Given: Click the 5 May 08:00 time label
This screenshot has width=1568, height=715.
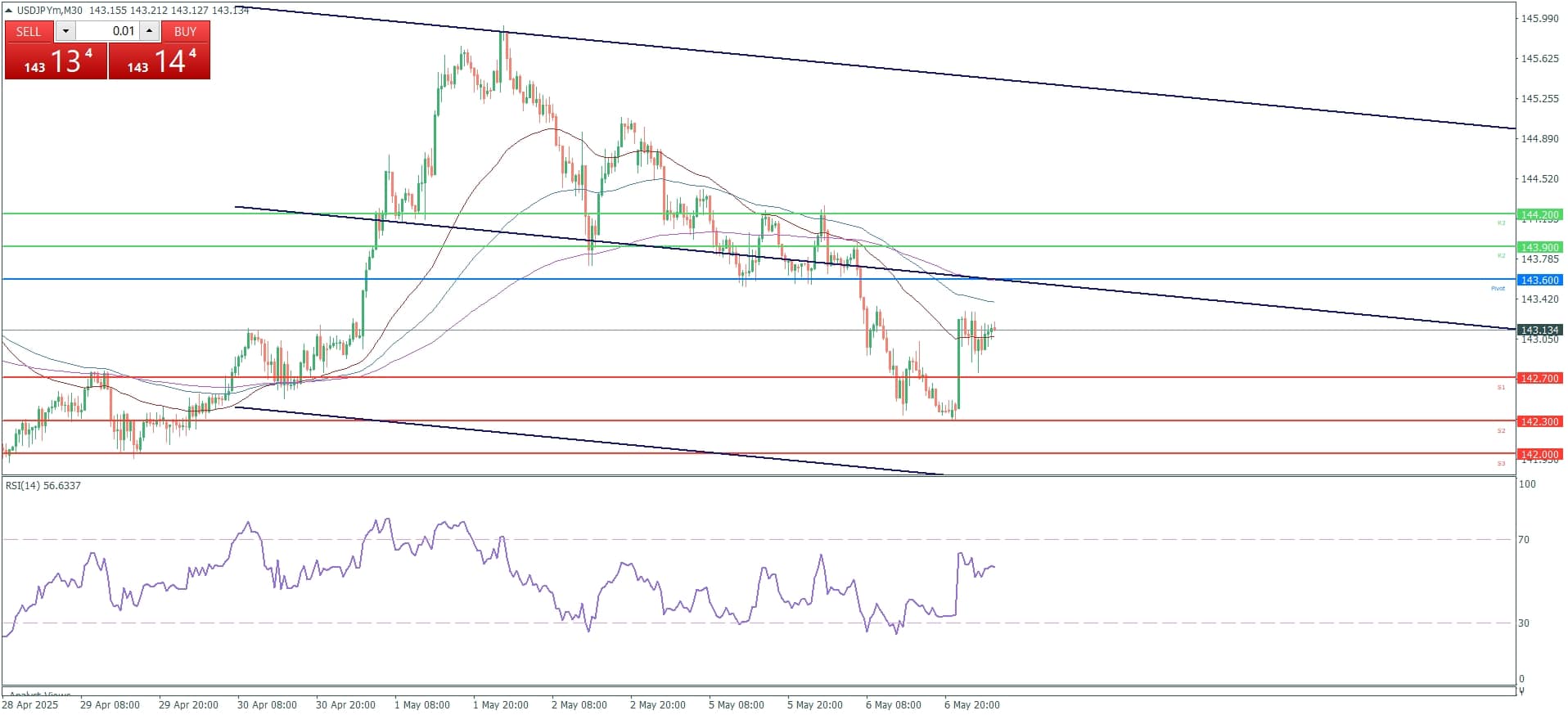Looking at the screenshot, I should (x=737, y=705).
